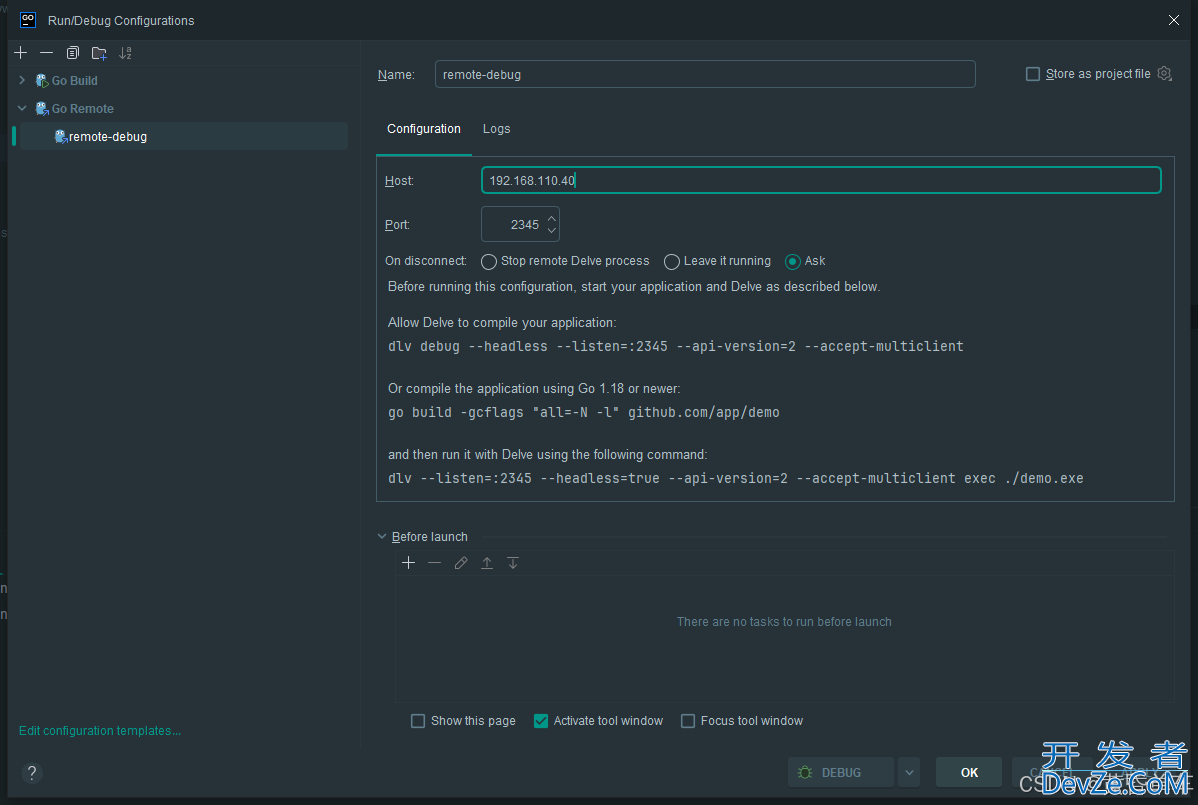Collapse the Go Remote tree node
Viewport: 1198px width, 805px height.
[x=22, y=108]
